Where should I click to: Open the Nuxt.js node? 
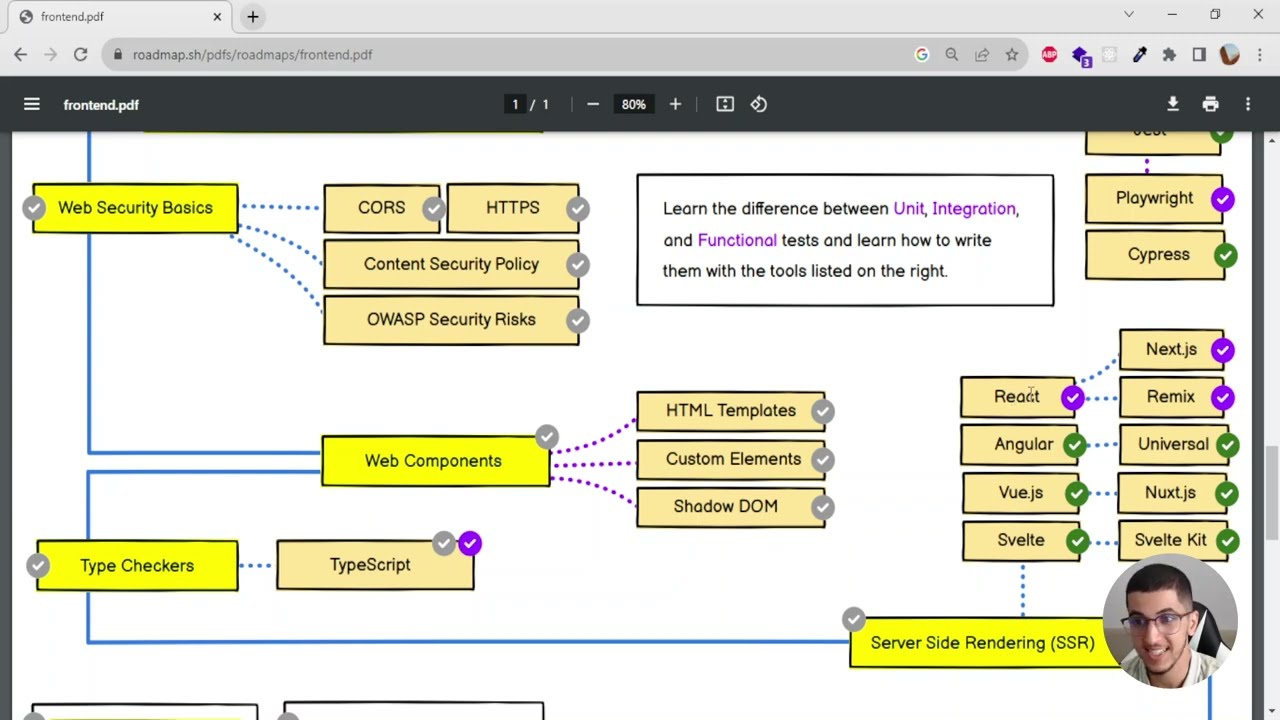click(1171, 493)
